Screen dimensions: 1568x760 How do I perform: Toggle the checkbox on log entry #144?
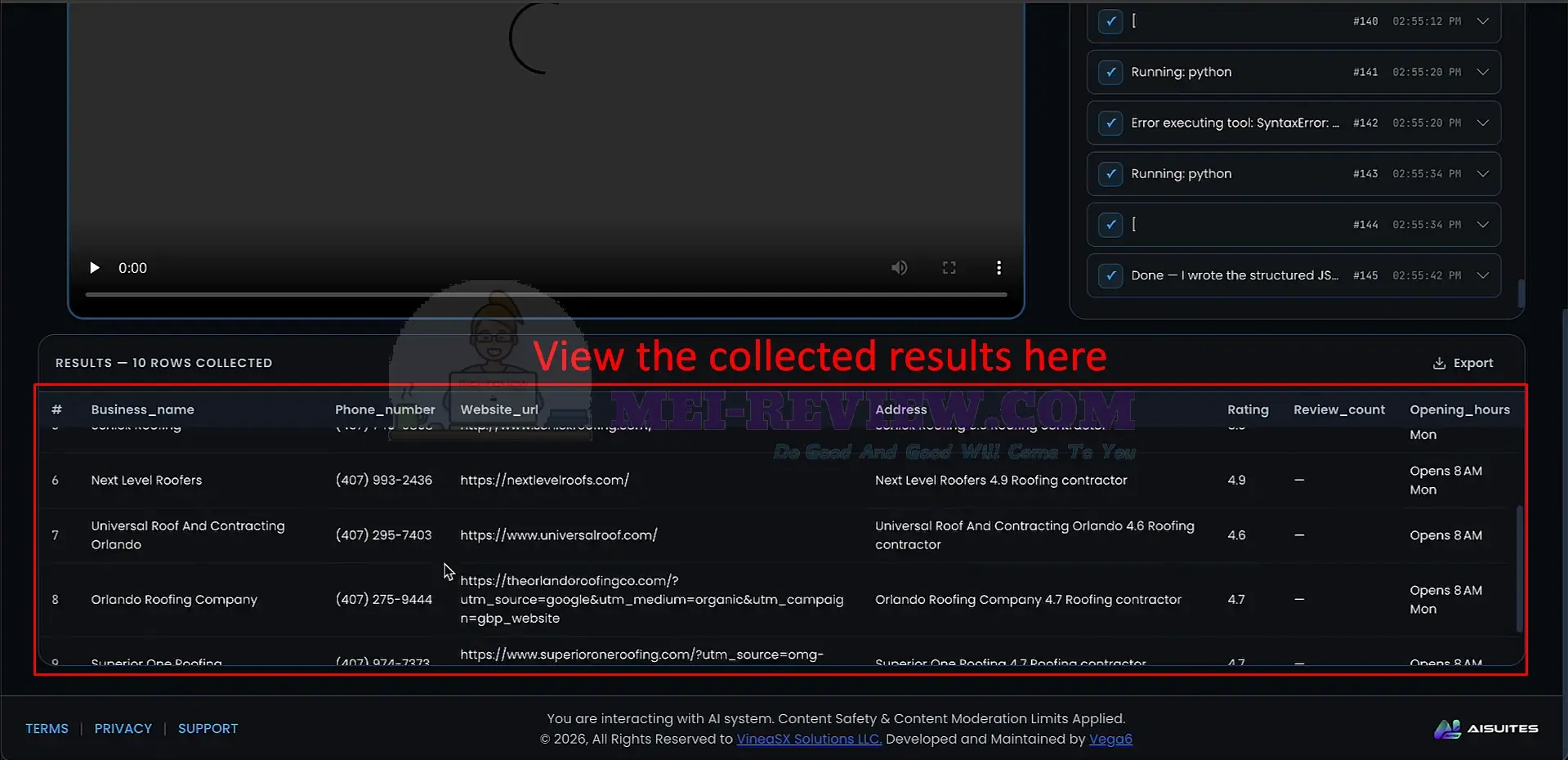[x=1110, y=224]
